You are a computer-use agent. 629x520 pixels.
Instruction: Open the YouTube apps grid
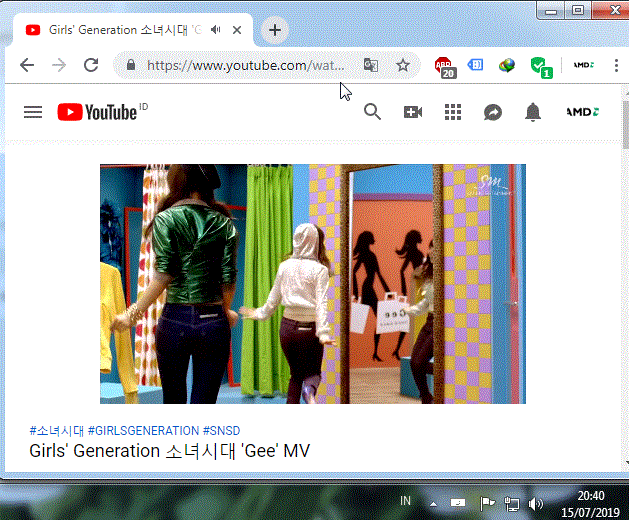tap(453, 112)
